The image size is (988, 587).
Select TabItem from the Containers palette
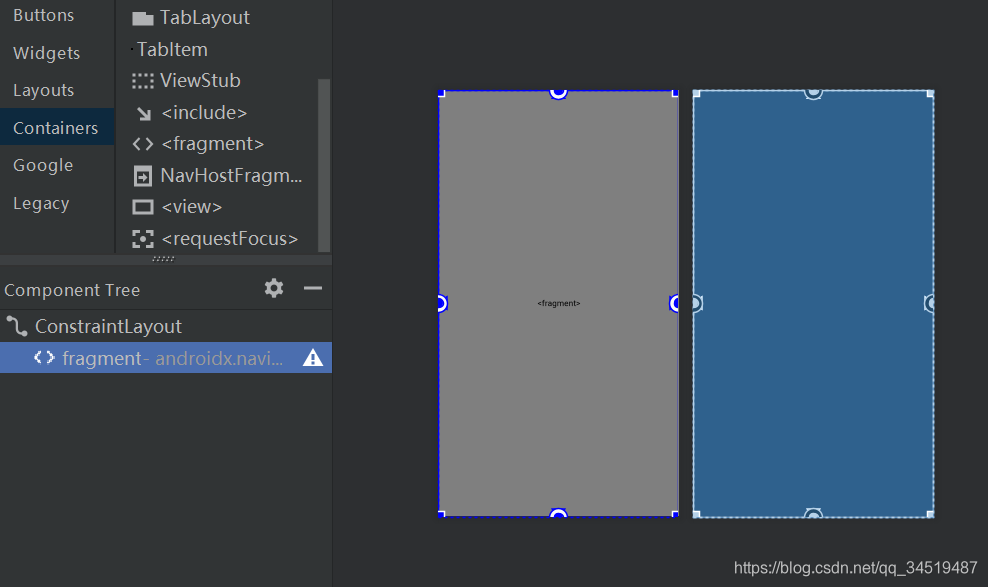(172, 48)
